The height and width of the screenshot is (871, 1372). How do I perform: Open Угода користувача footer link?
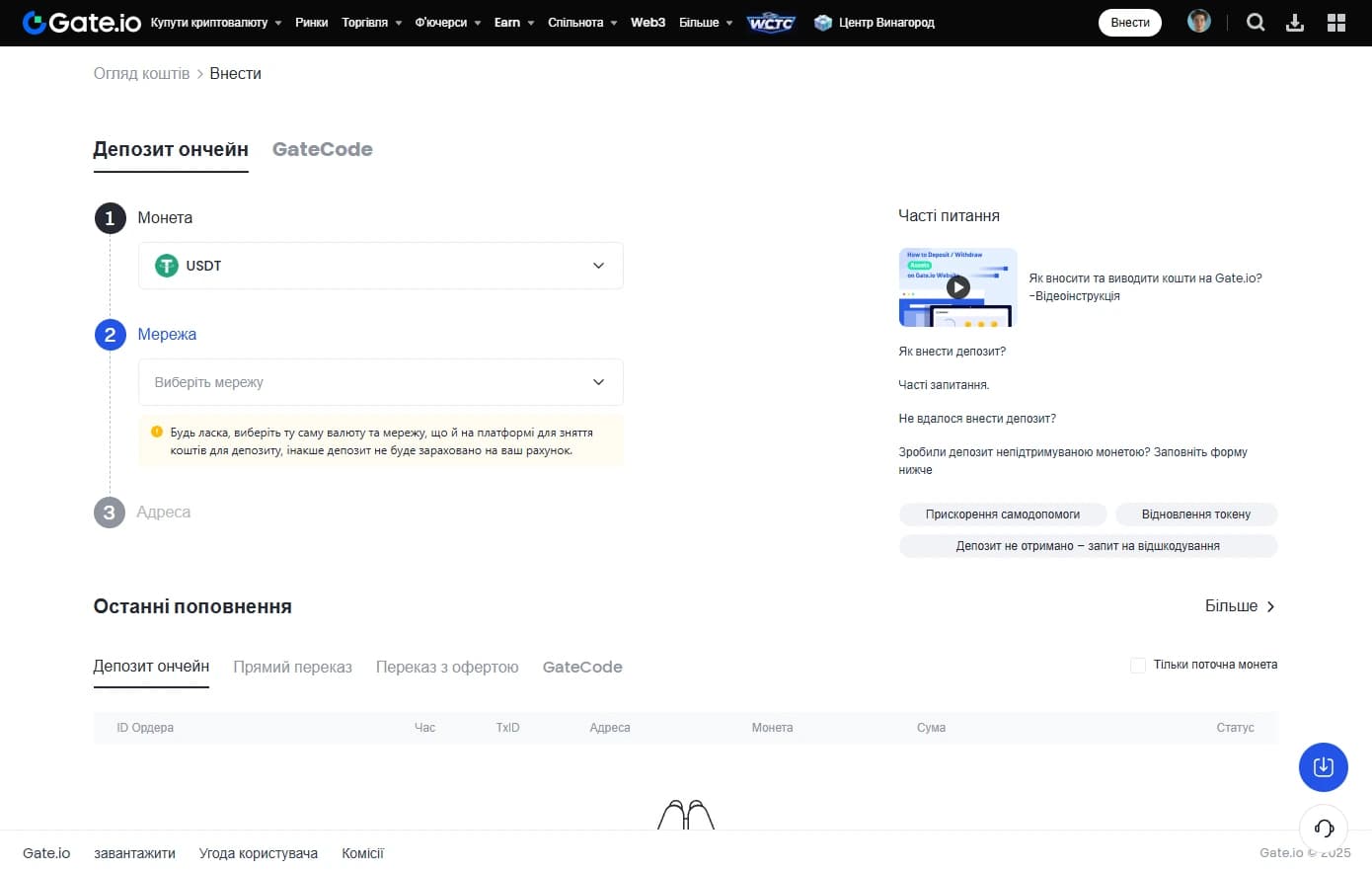[259, 853]
